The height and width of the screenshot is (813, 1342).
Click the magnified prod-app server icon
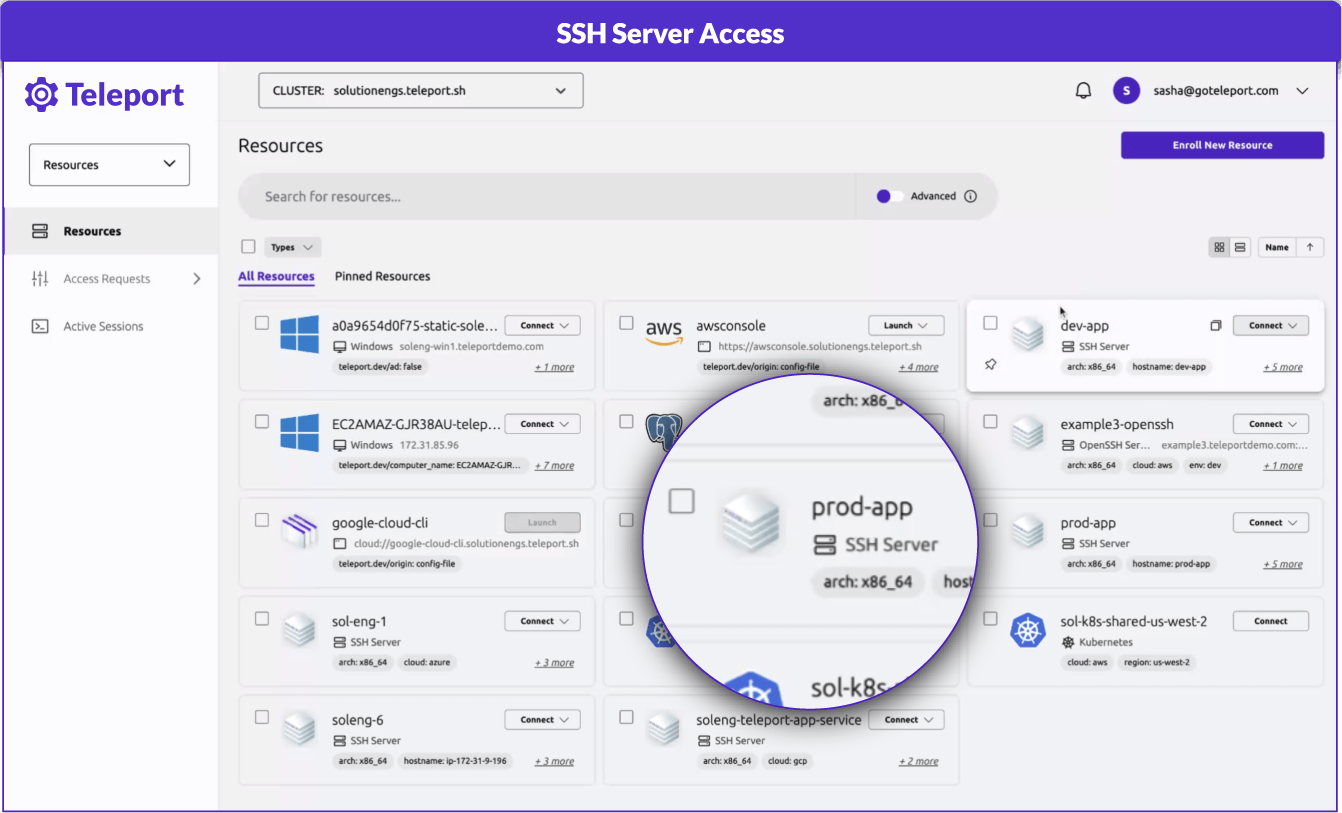pyautogui.click(x=751, y=520)
